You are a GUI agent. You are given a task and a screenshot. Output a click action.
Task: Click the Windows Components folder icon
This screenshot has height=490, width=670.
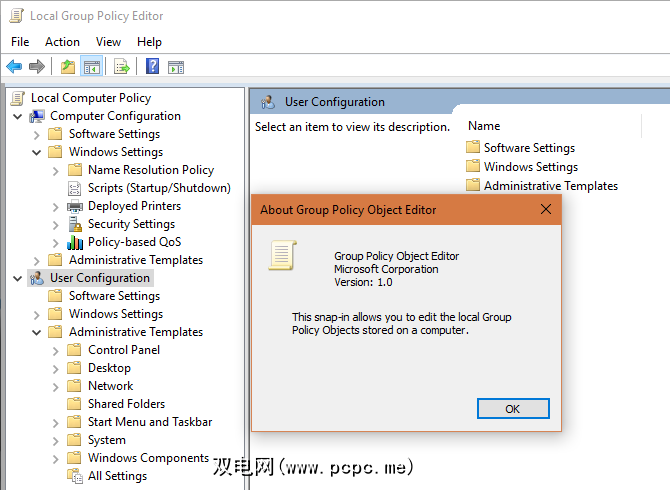click(x=74, y=458)
